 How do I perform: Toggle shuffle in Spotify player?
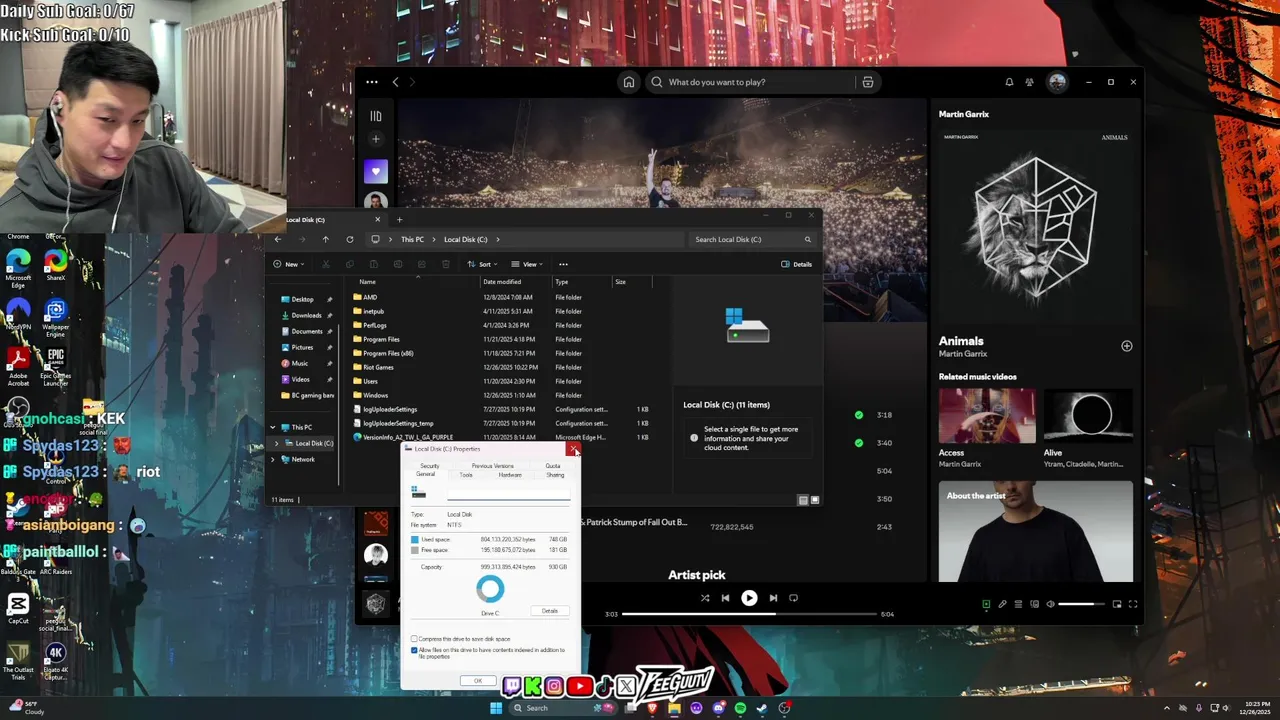pyautogui.click(x=705, y=598)
